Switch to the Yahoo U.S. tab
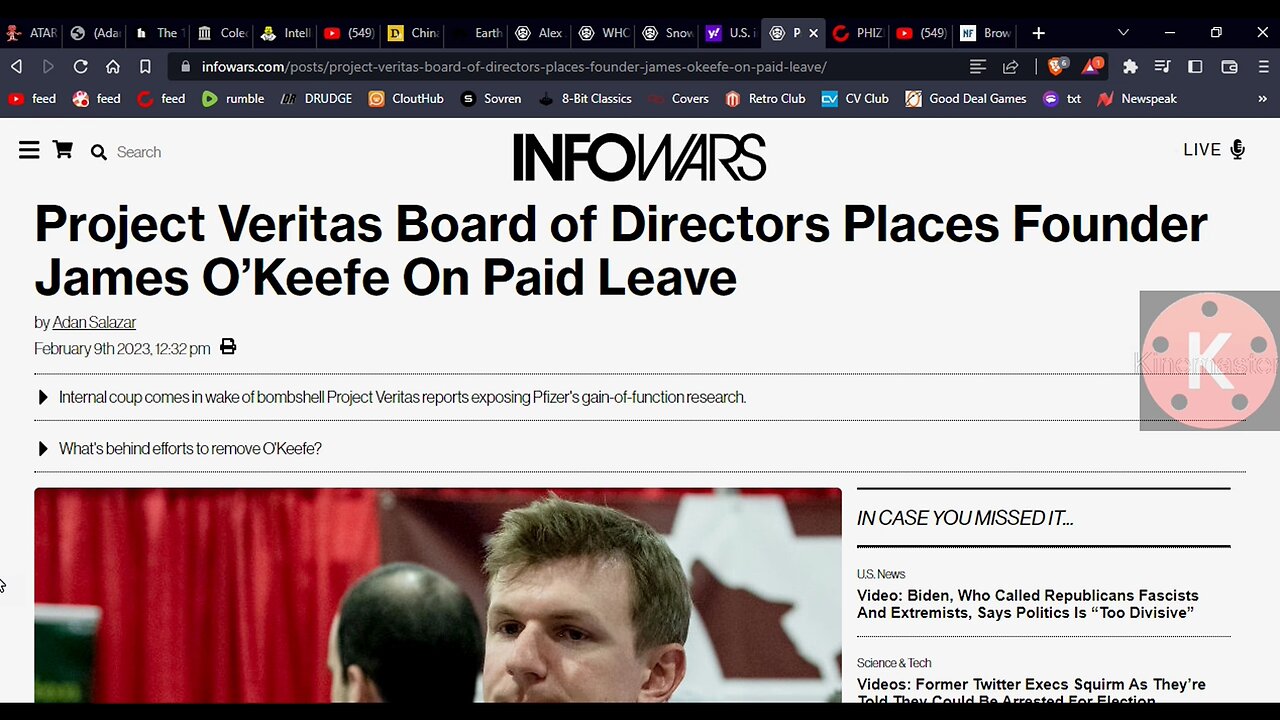The height and width of the screenshot is (720, 1280). (x=732, y=33)
